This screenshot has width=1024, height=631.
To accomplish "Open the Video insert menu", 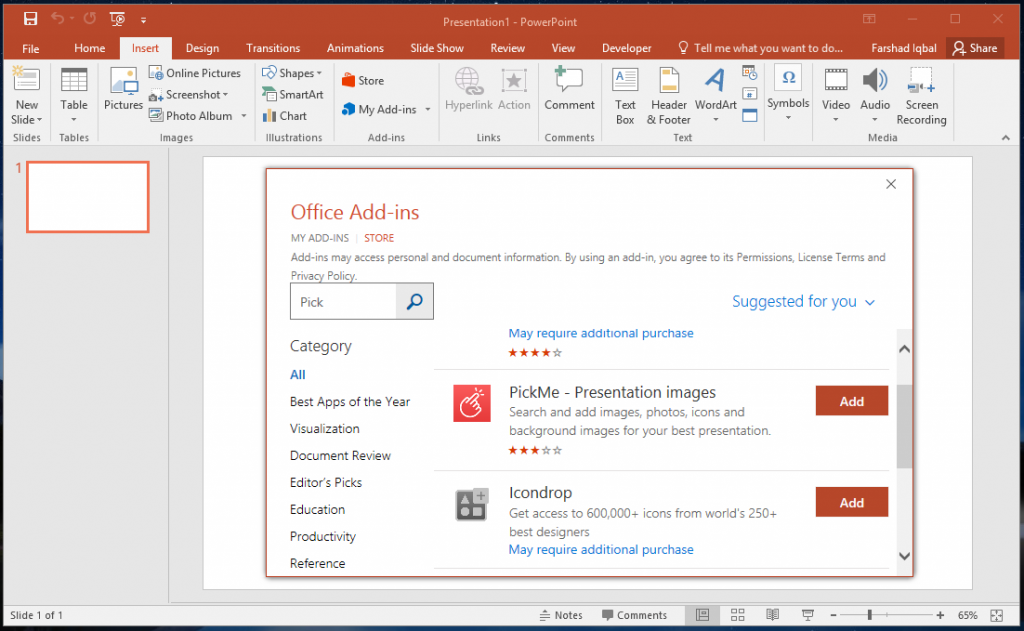I will tap(835, 96).
